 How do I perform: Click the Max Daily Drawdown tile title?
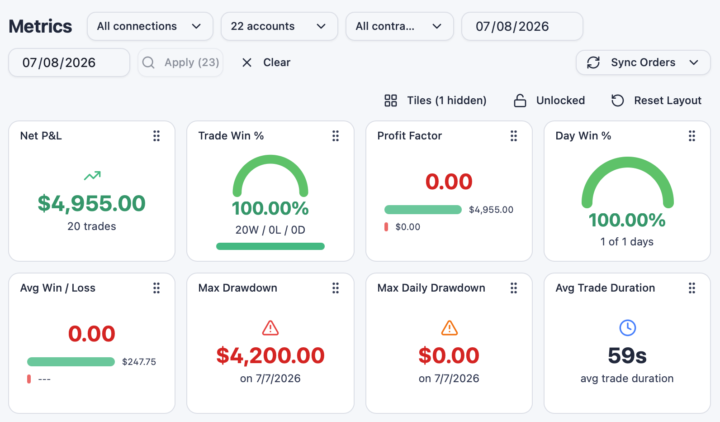click(431, 288)
